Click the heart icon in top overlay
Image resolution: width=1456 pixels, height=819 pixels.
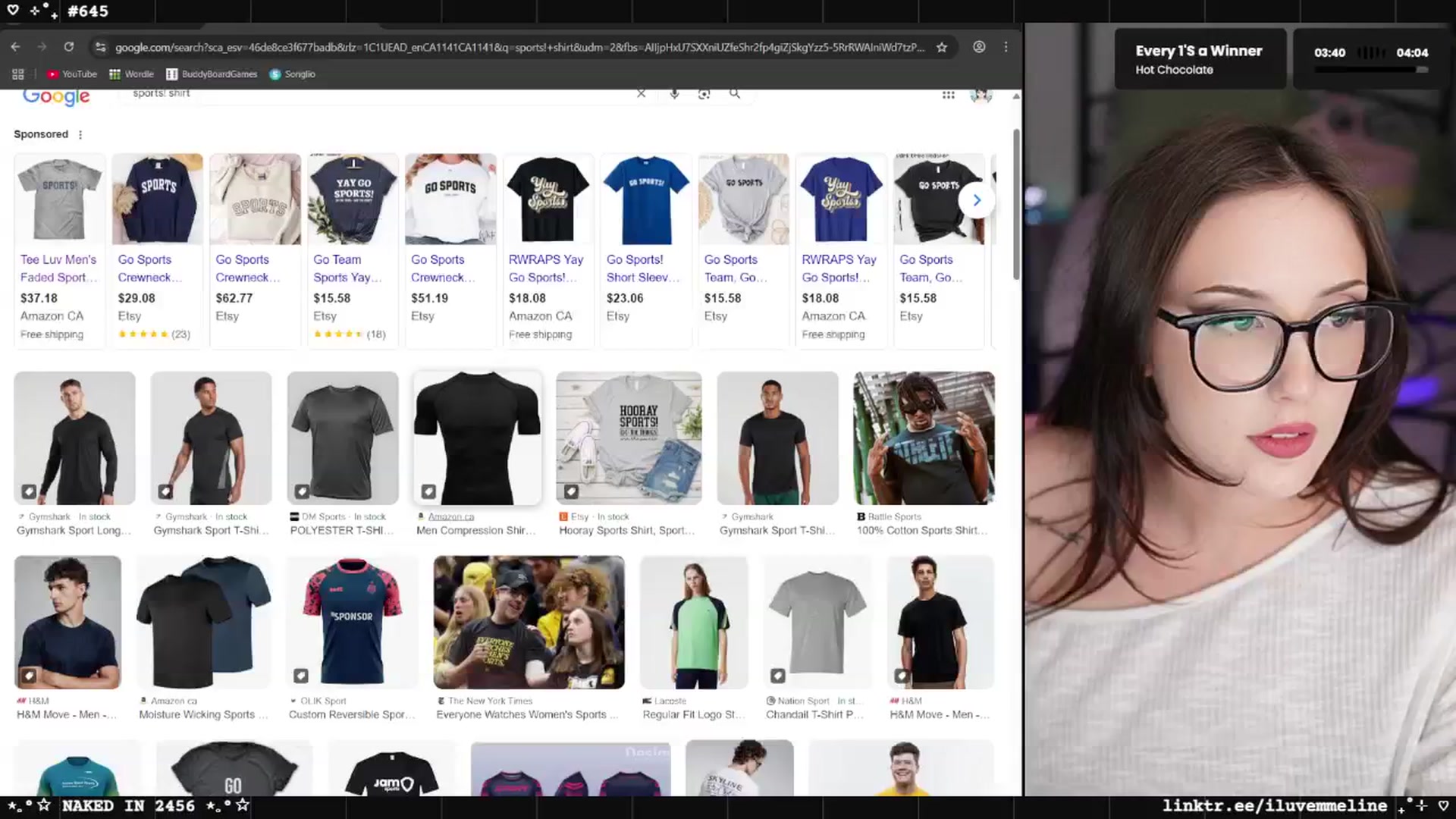[x=13, y=11]
